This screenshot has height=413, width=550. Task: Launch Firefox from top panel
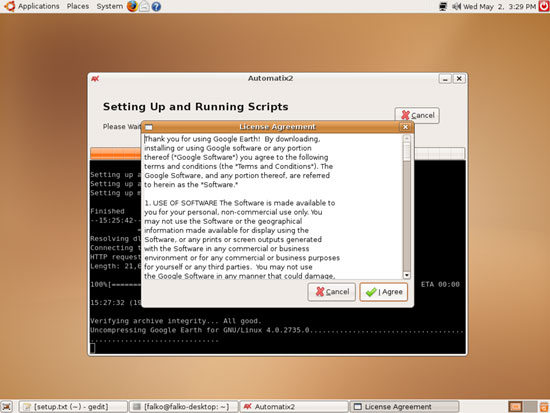point(132,6)
